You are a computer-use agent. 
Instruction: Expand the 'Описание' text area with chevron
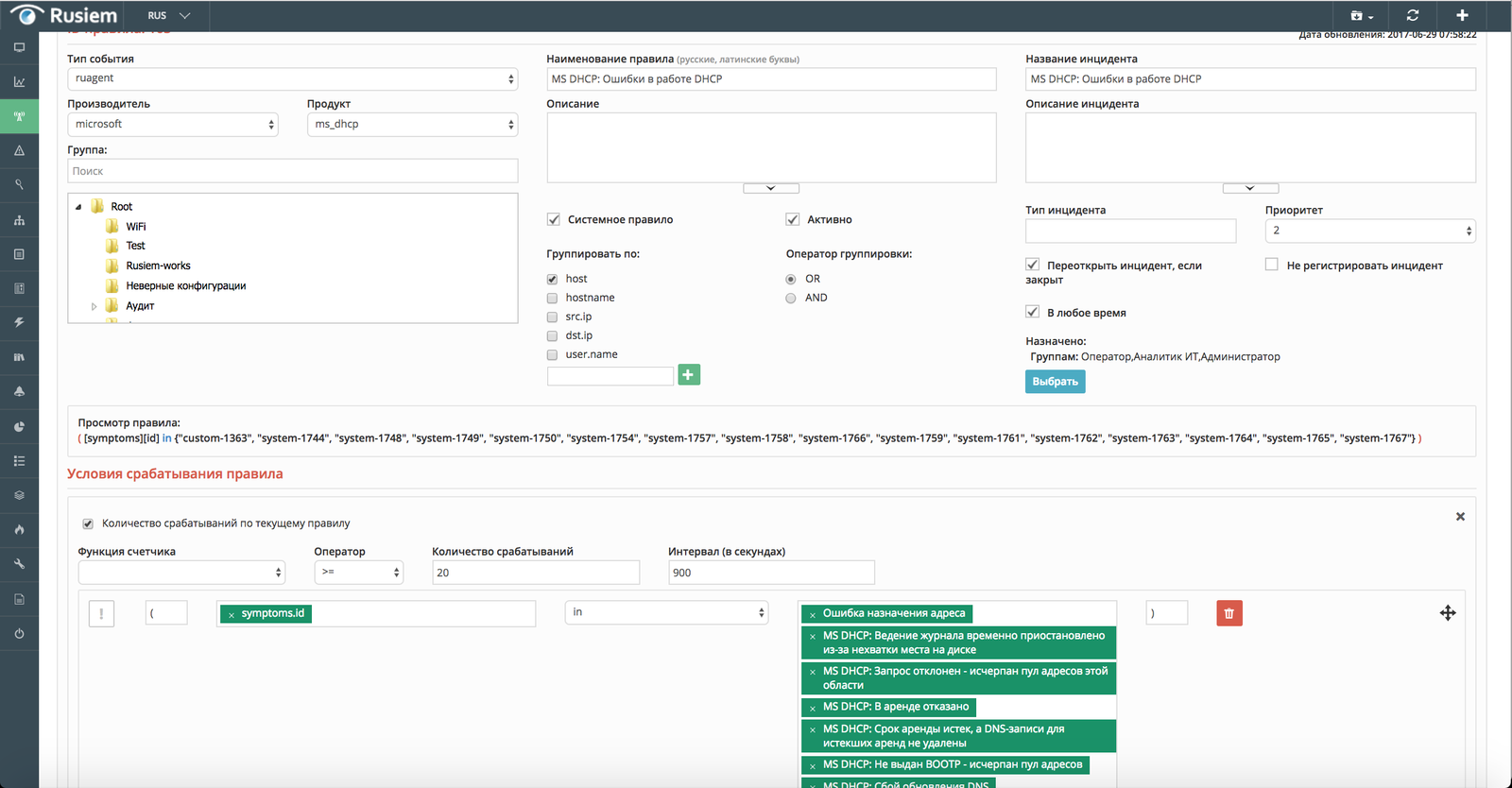pos(771,188)
